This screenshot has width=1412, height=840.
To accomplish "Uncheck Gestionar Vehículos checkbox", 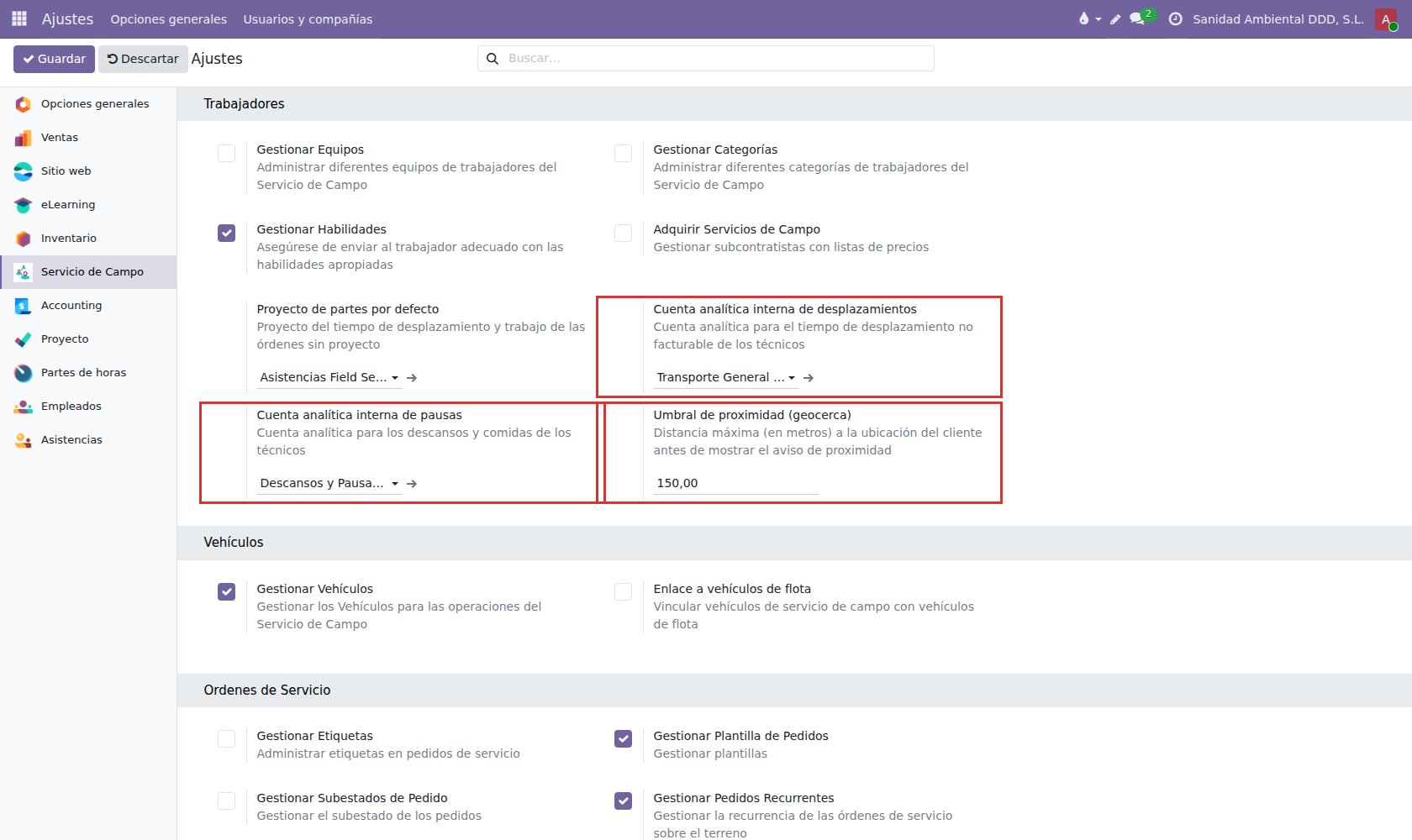I will [x=226, y=591].
